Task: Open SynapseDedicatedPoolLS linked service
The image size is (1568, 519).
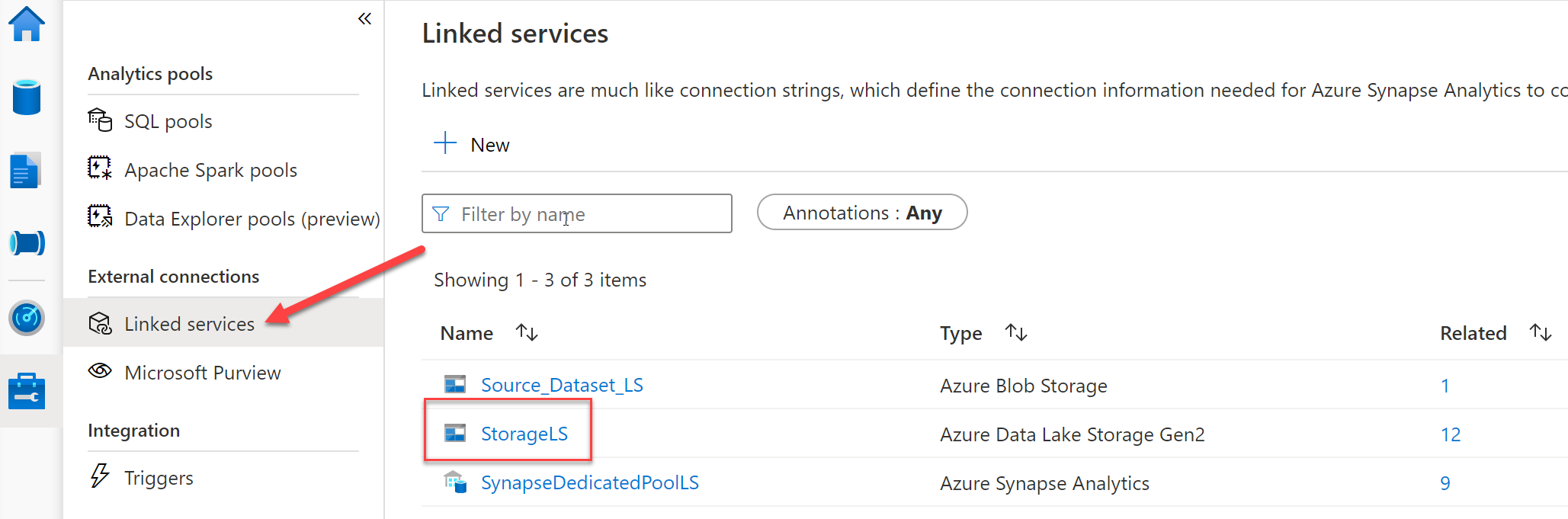Action: coord(590,482)
